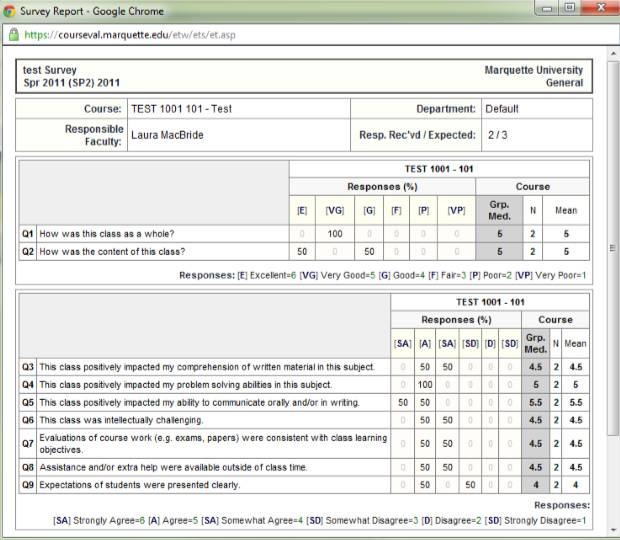620x540 pixels.
Task: Click 'Excellent=6' in first legend
Action: [273, 275]
